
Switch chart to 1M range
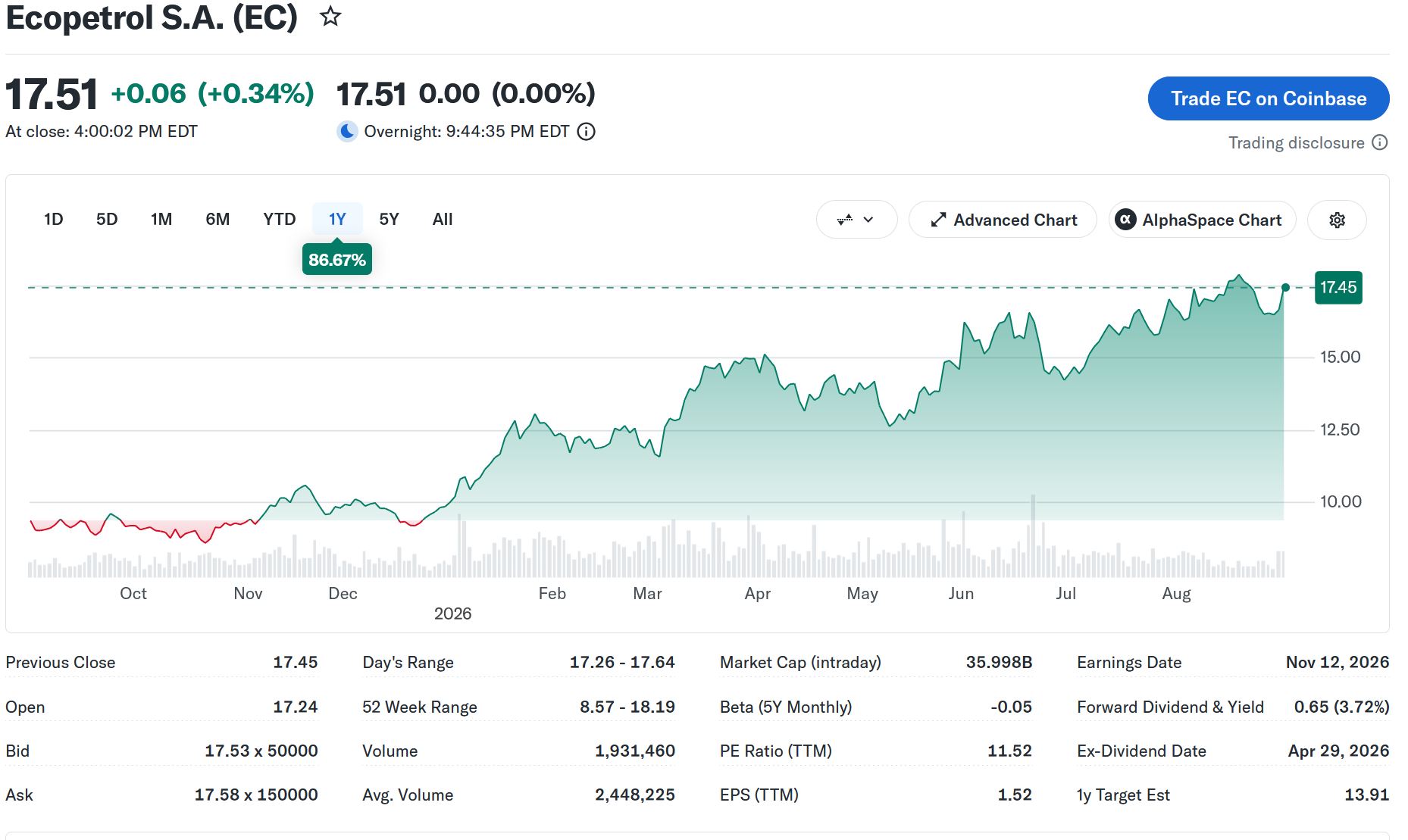[x=161, y=219]
